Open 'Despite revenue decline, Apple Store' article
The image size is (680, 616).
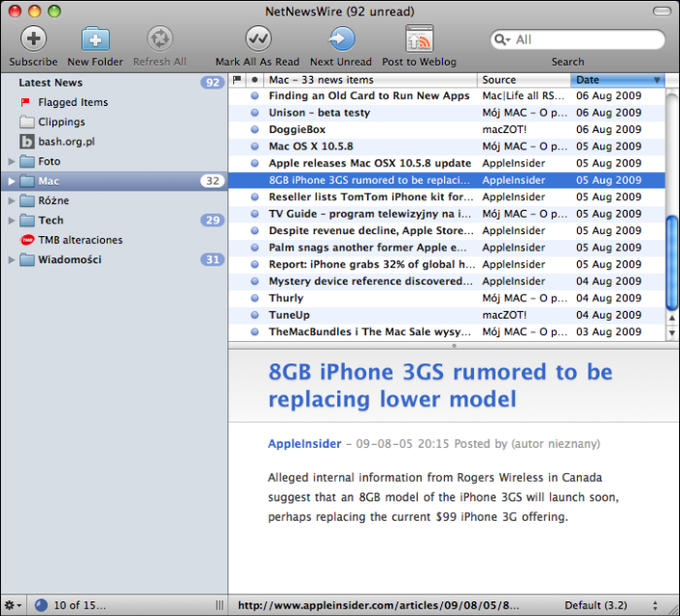click(447, 231)
